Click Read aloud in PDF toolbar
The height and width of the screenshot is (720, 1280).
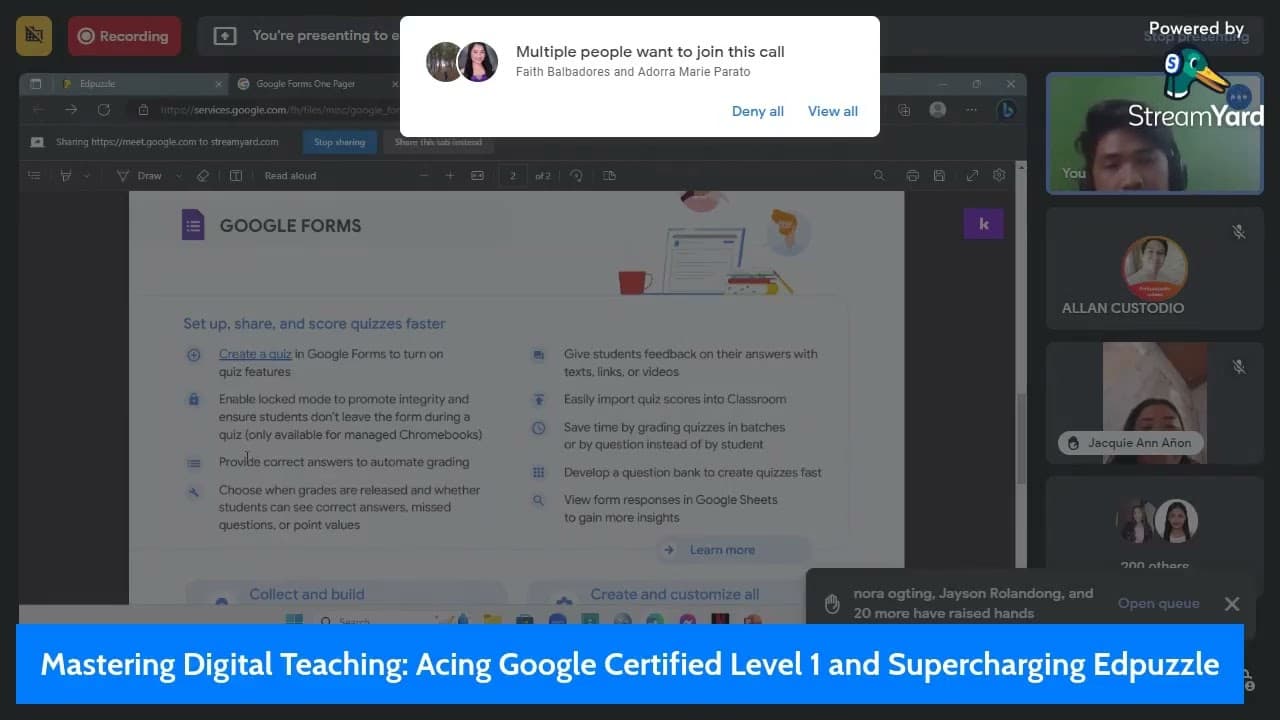tap(290, 176)
